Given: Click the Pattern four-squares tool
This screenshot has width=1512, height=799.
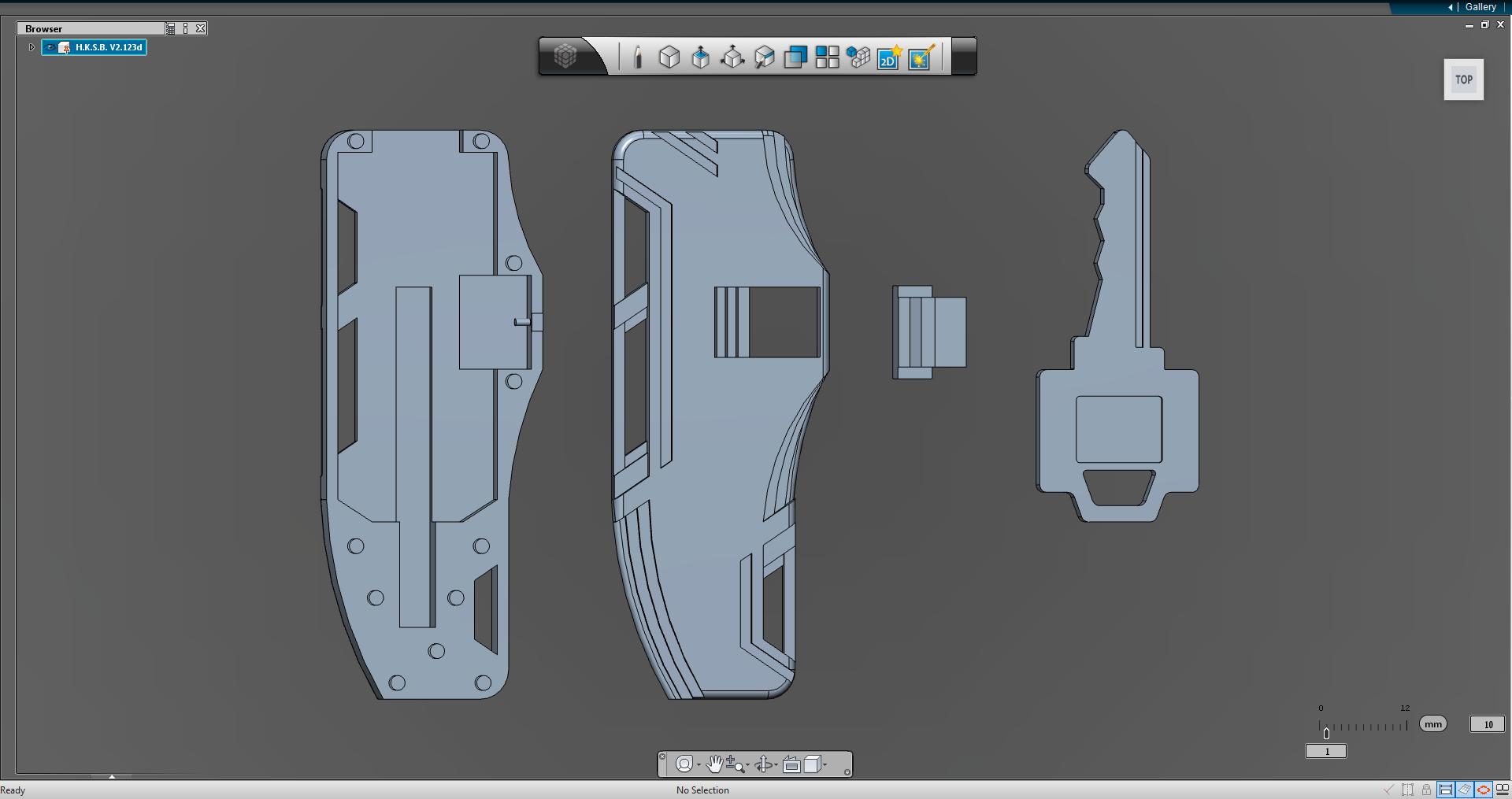Looking at the screenshot, I should [827, 57].
